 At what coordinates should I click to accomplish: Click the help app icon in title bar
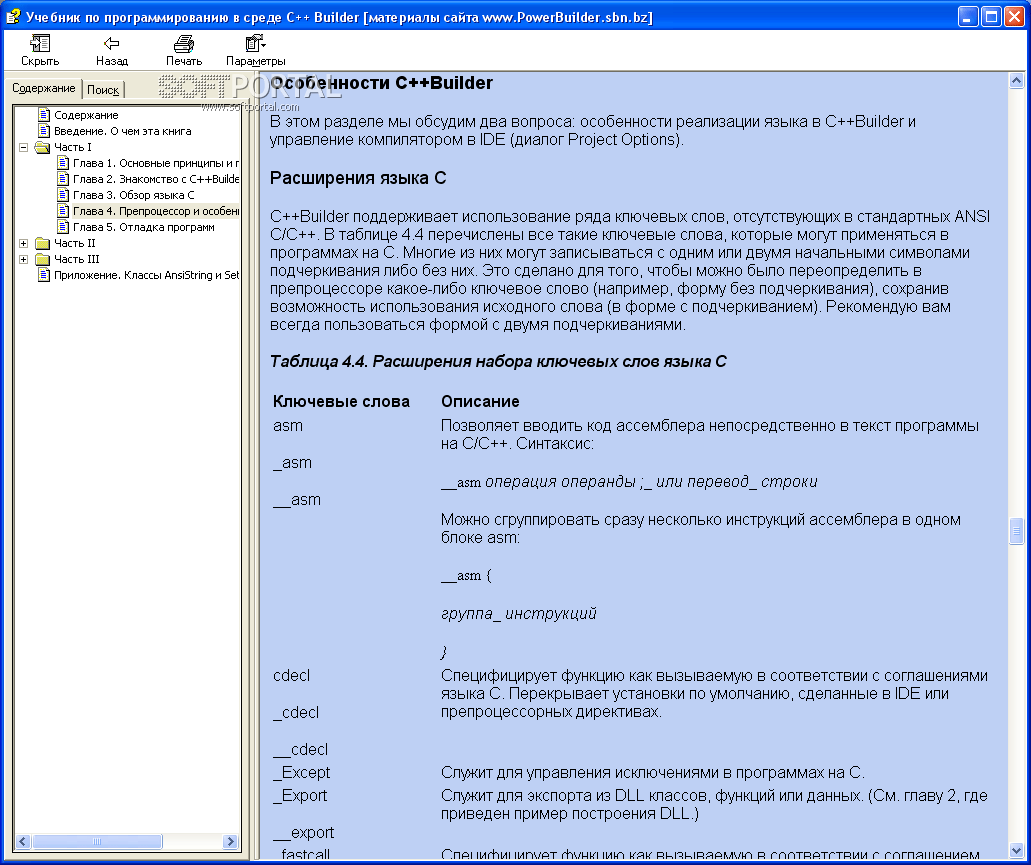pos(12,16)
